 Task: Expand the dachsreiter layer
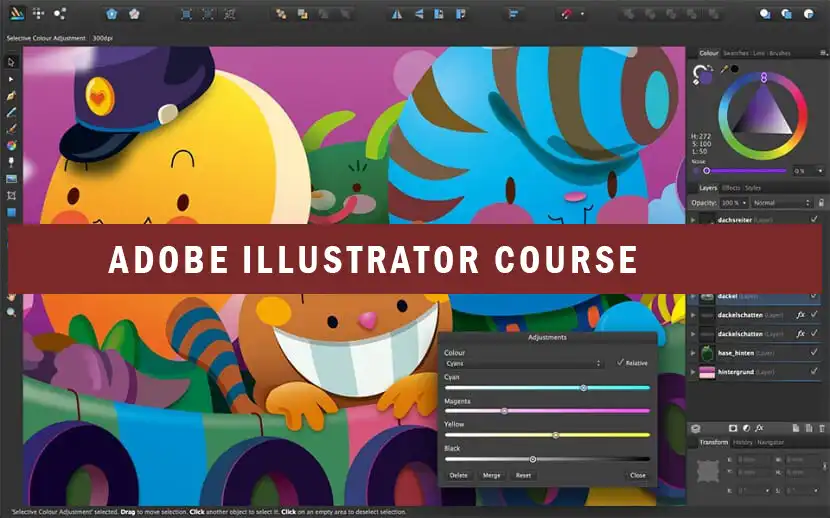click(x=693, y=220)
